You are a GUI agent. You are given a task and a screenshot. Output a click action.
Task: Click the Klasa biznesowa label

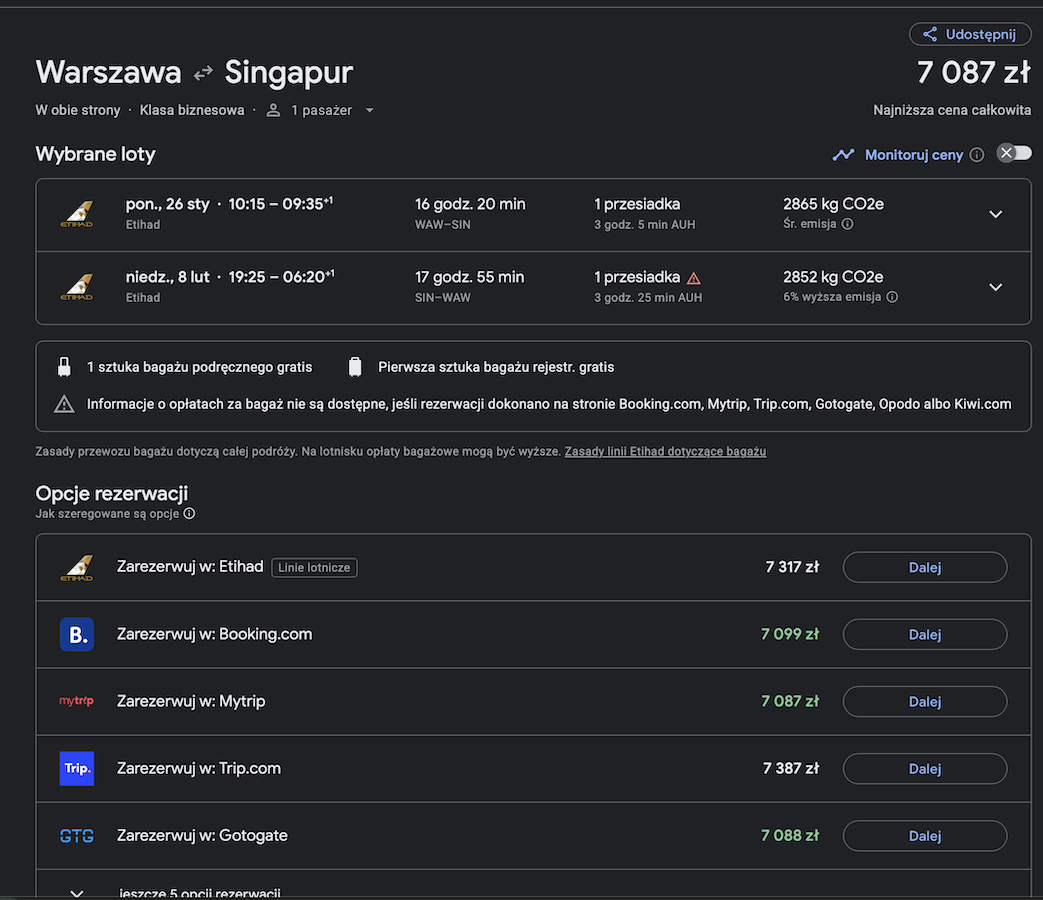point(192,110)
